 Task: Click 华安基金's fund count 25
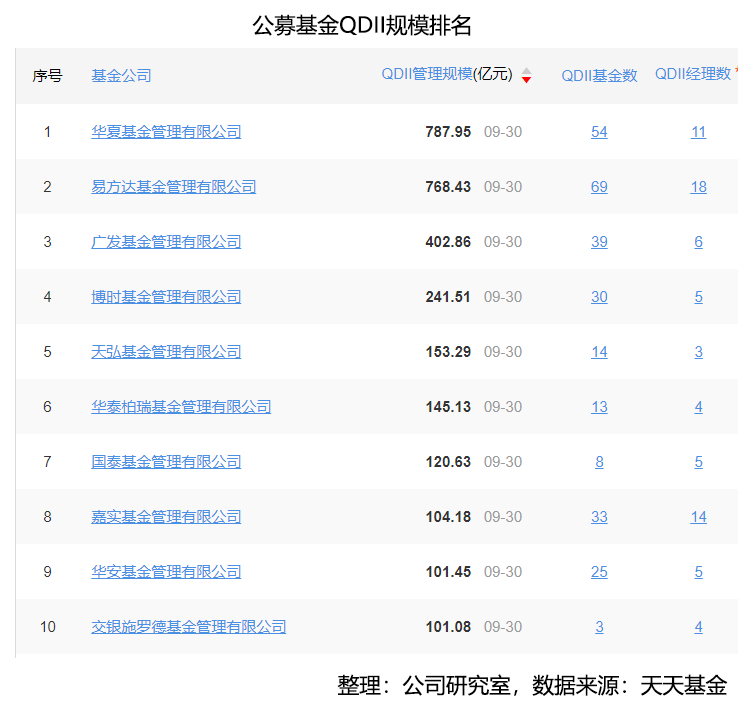pos(599,572)
